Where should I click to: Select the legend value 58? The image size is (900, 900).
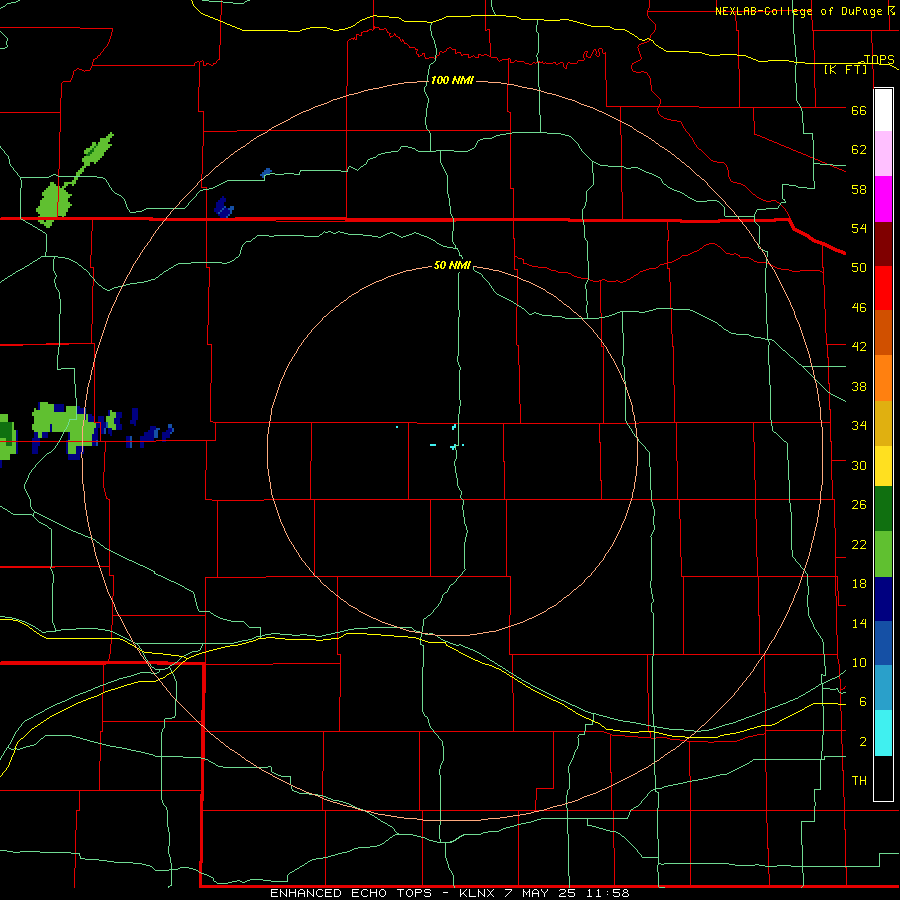coord(859,189)
